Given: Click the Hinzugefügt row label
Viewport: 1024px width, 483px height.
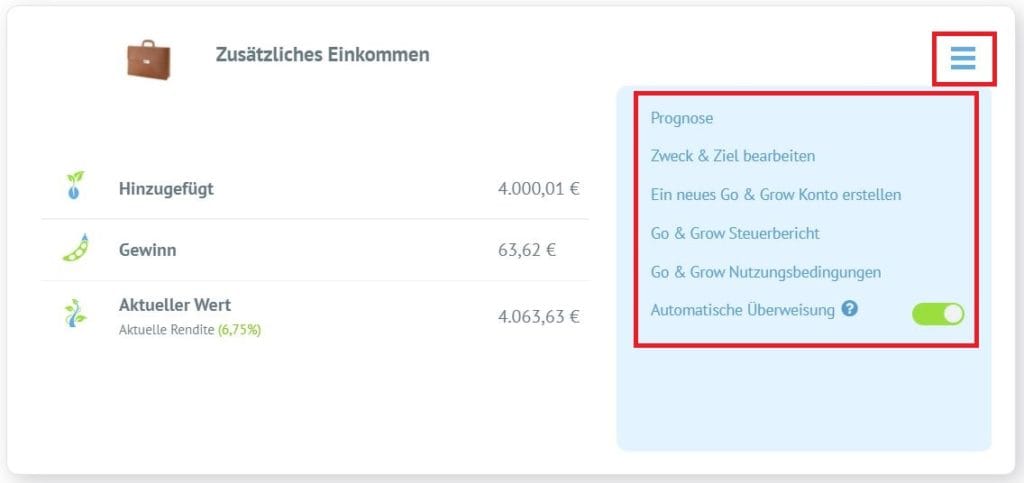Looking at the screenshot, I should [166, 189].
